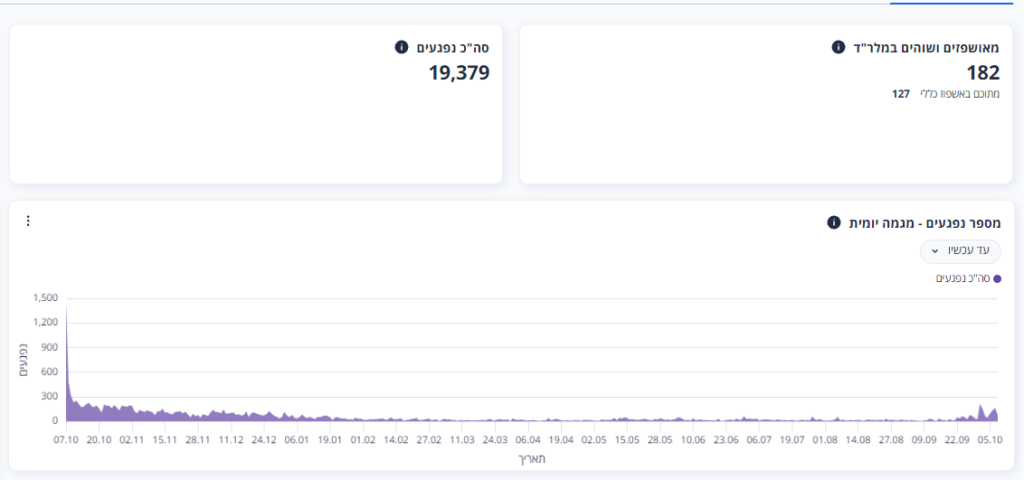1024x480 pixels.
Task: Click the 15.11 date label on chart axis
Action: point(165,440)
